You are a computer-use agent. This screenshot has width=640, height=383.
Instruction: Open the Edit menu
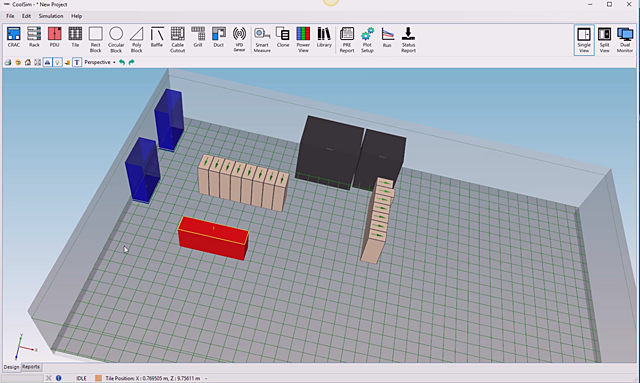pyautogui.click(x=27, y=16)
